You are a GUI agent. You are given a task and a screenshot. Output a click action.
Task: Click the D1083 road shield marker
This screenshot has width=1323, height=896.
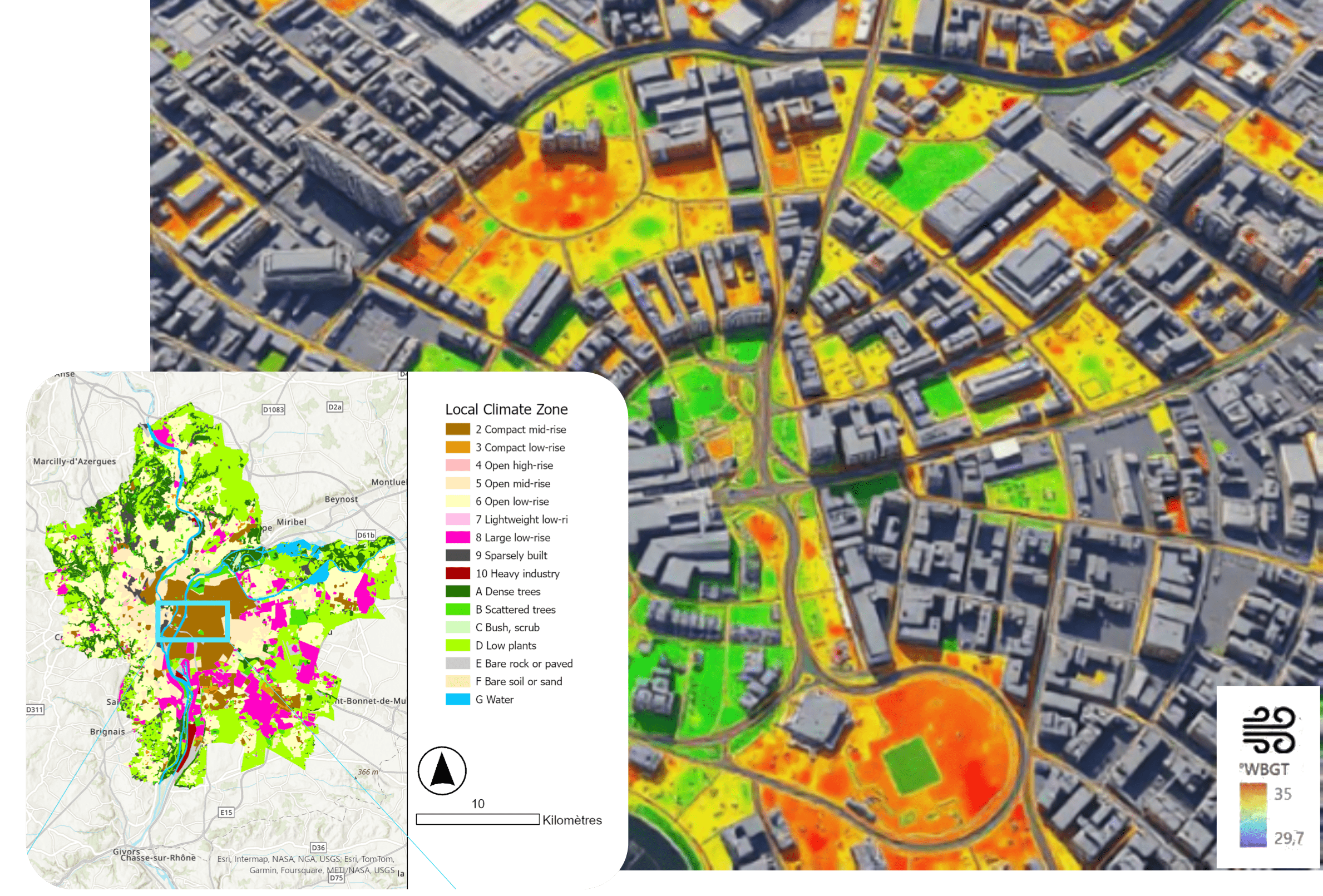click(273, 409)
